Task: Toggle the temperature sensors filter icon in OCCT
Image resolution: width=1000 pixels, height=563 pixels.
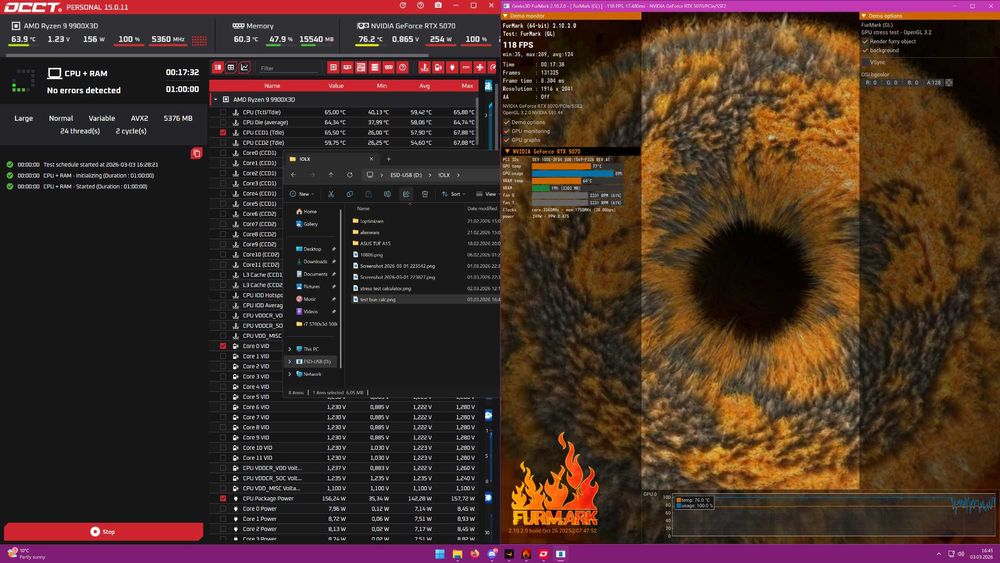Action: 425,67
